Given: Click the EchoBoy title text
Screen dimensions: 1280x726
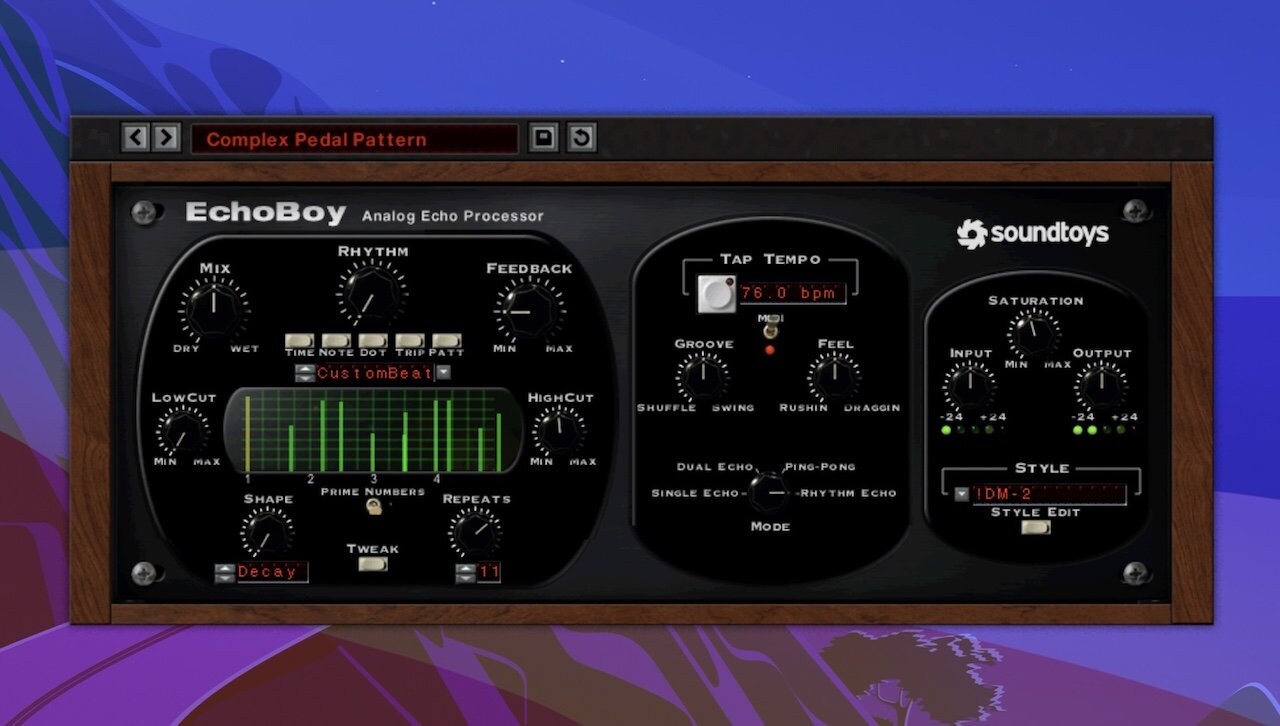Looking at the screenshot, I should 265,213.
